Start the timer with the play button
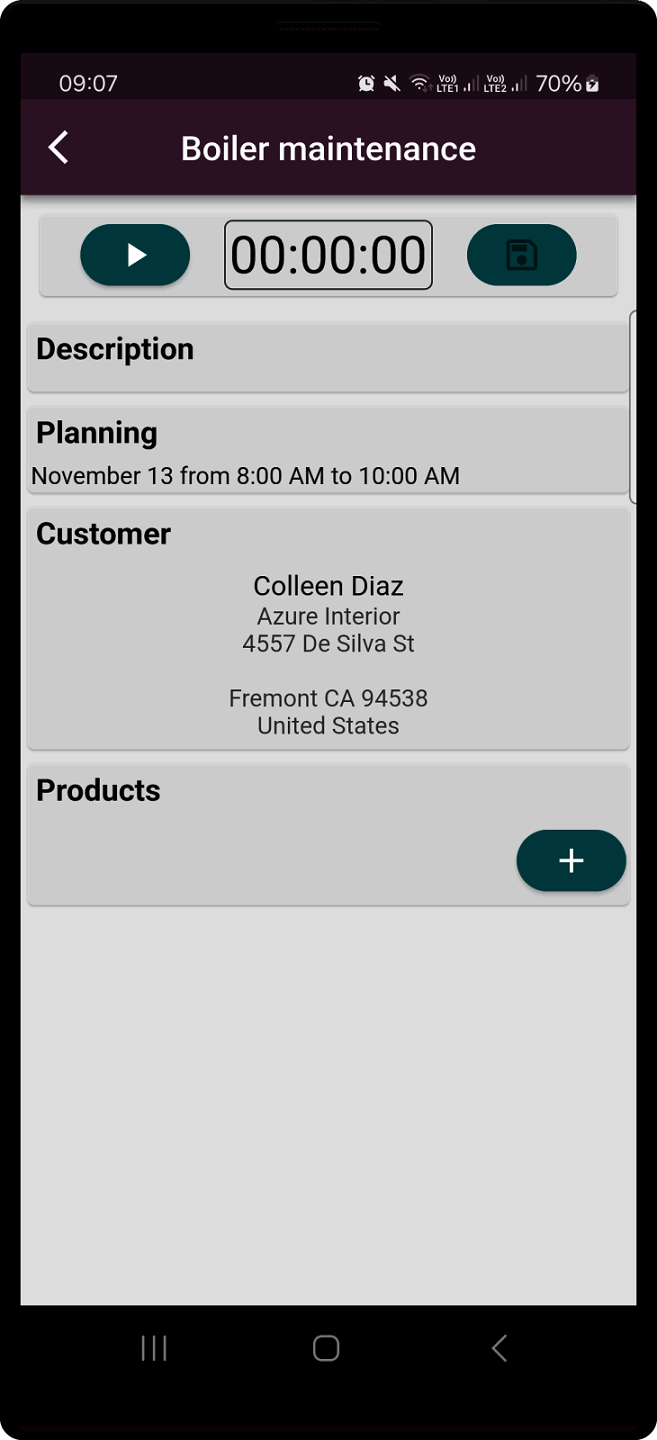Screen dimensions: 657x1440 point(135,255)
